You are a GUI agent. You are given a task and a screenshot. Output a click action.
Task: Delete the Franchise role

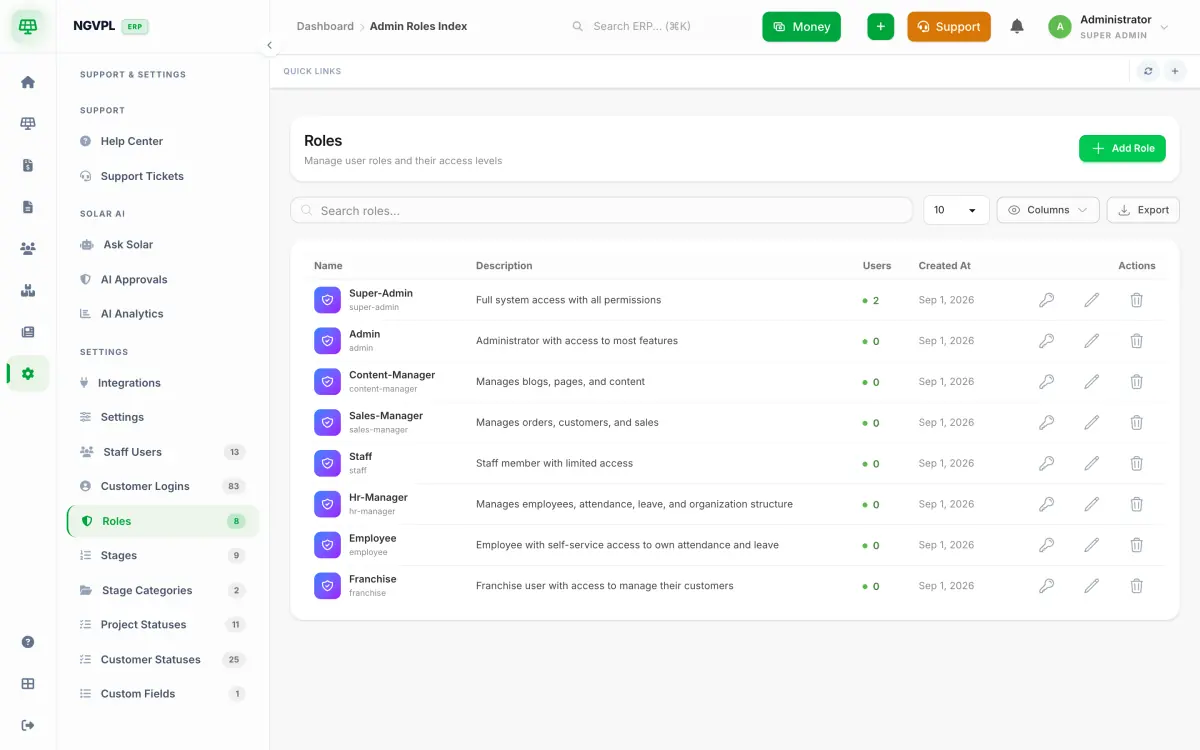(1136, 586)
